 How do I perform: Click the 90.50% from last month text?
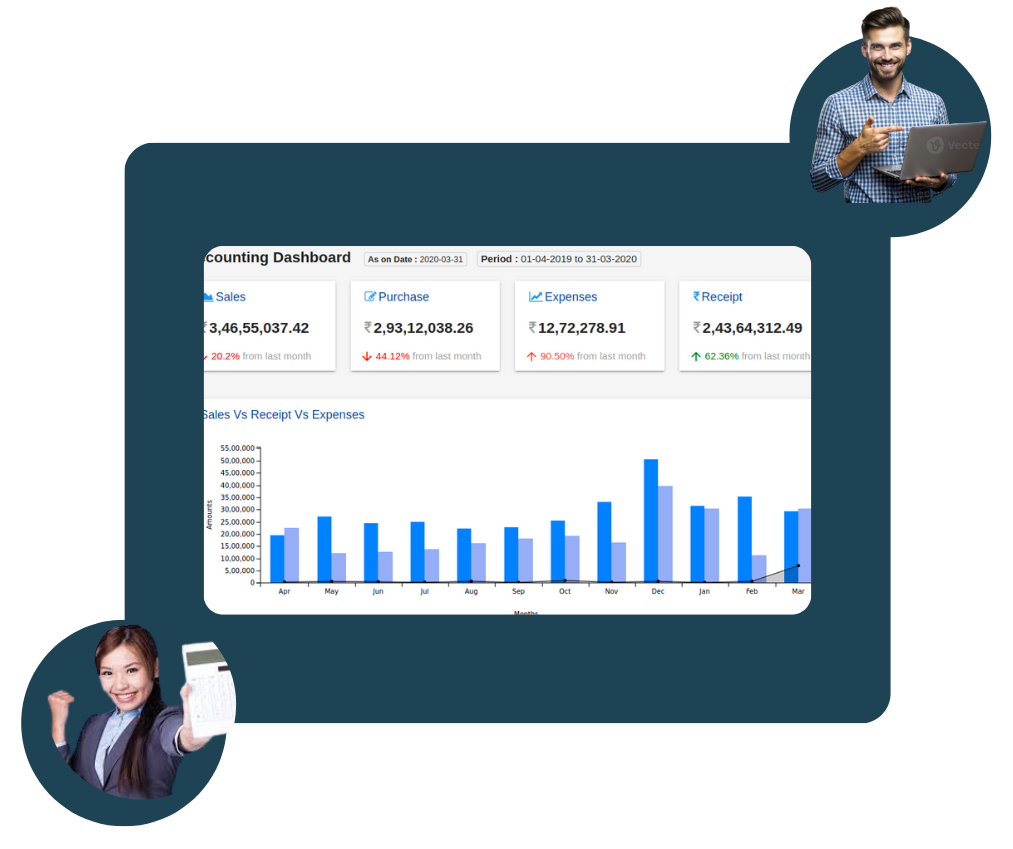[x=592, y=356]
